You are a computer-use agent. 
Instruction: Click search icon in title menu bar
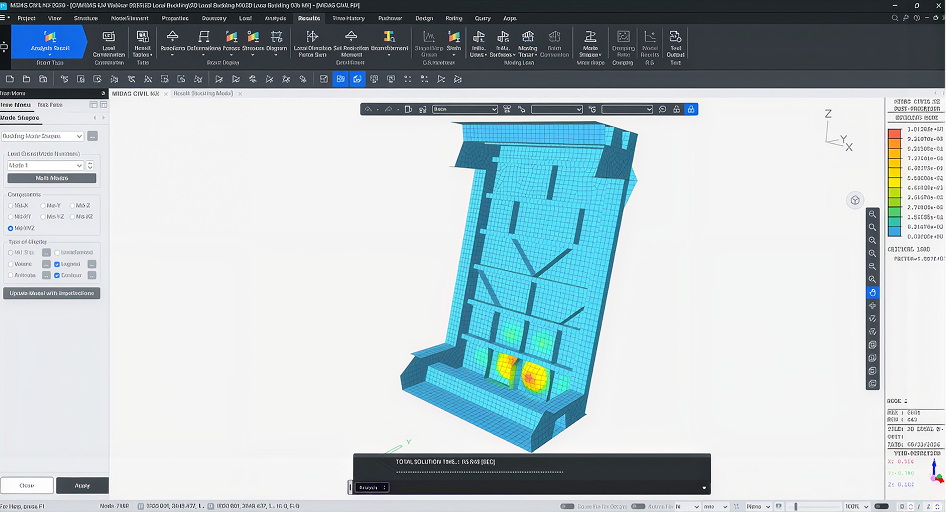[895, 18]
